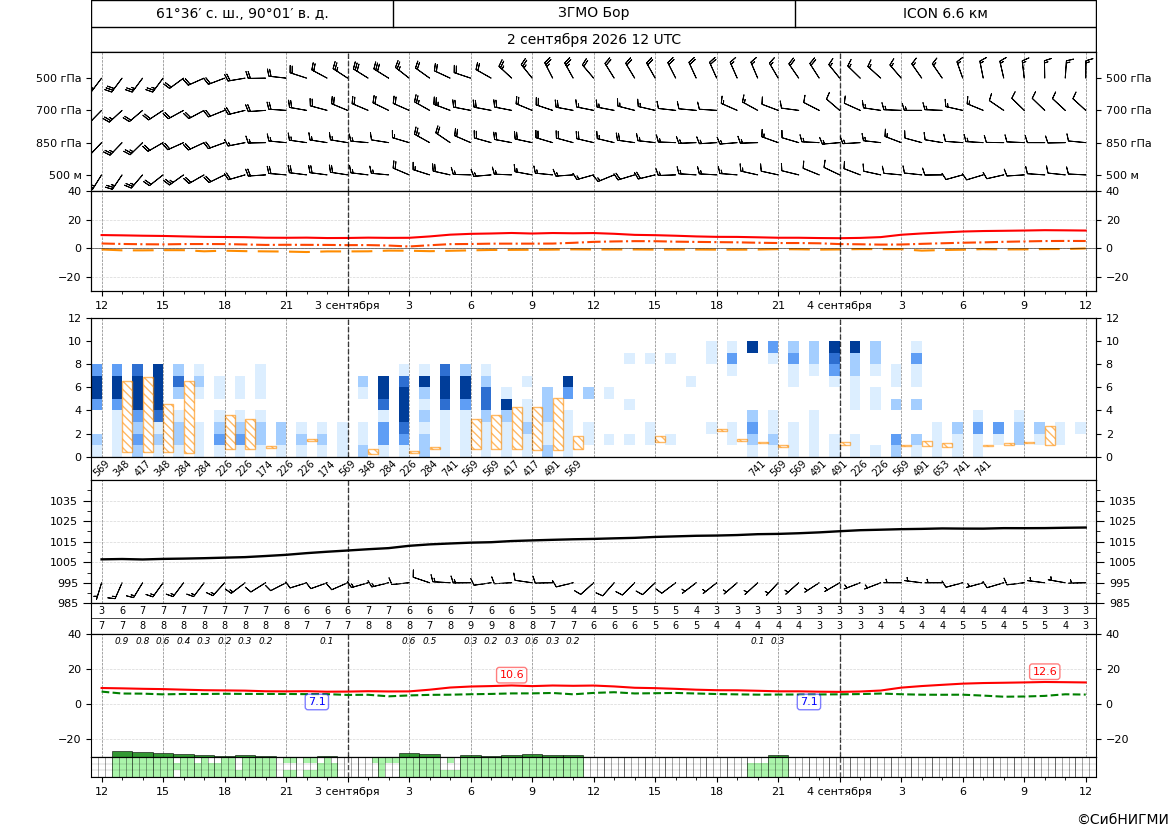Click the 653 cloud base value
1169x827 pixels.
point(941,468)
